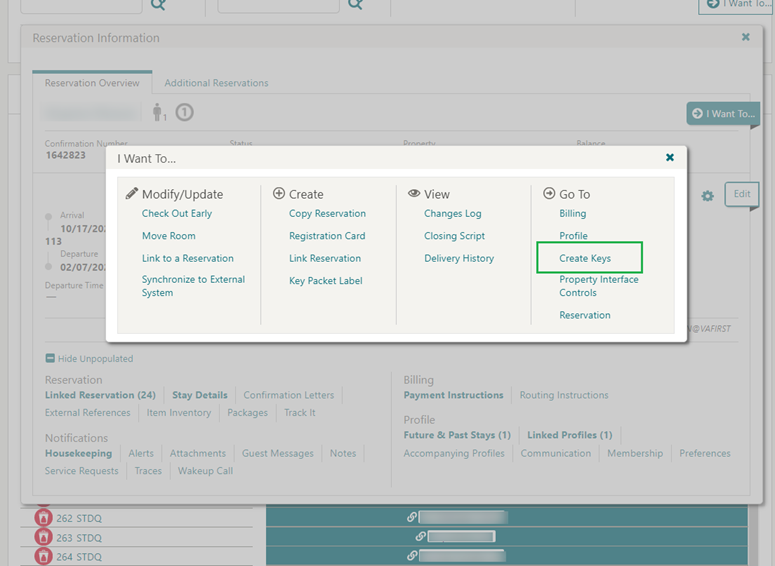
Task: Click trash icon for room 264 STDQ
Action: point(43,556)
